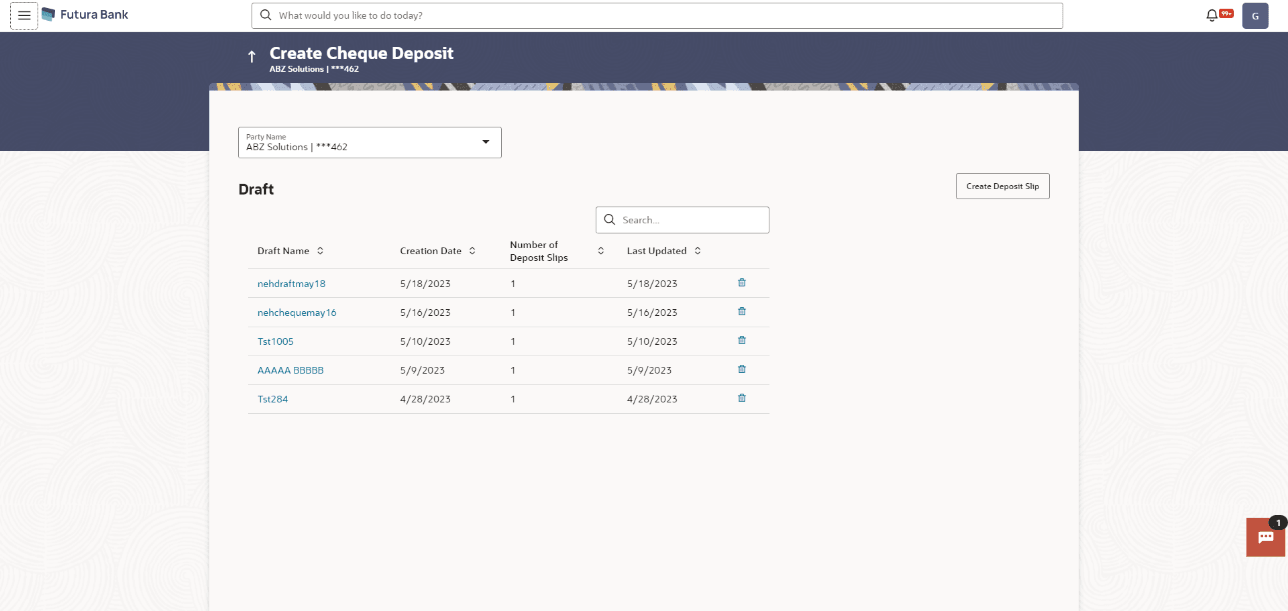Click the Create Deposit Slip button
This screenshot has width=1288, height=611.
pyautogui.click(x=1002, y=186)
